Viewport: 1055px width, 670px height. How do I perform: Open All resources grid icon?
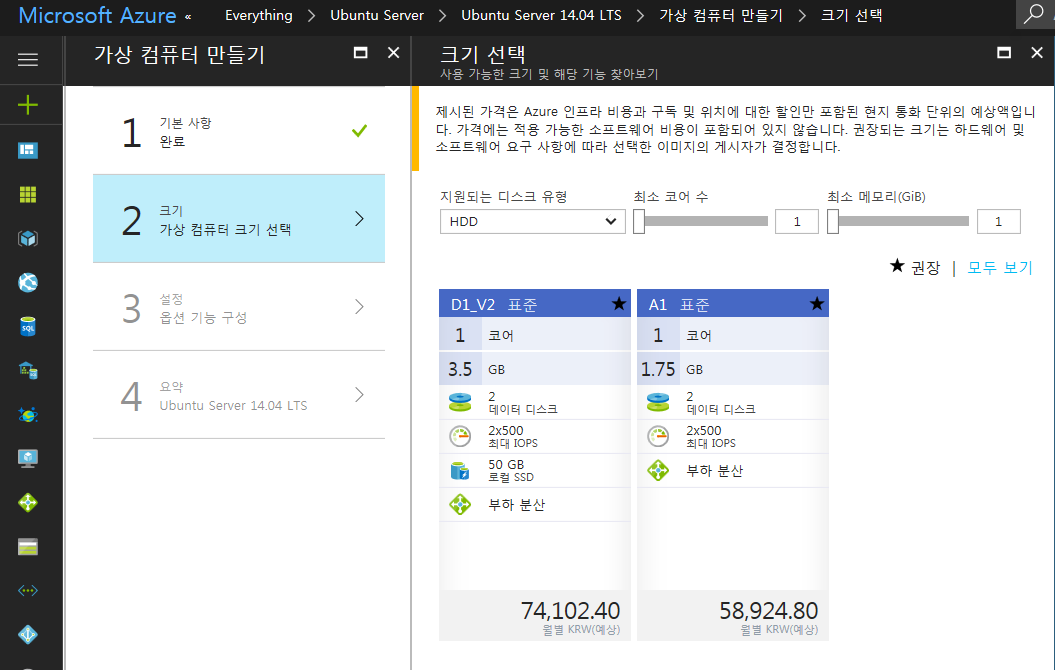point(28,194)
